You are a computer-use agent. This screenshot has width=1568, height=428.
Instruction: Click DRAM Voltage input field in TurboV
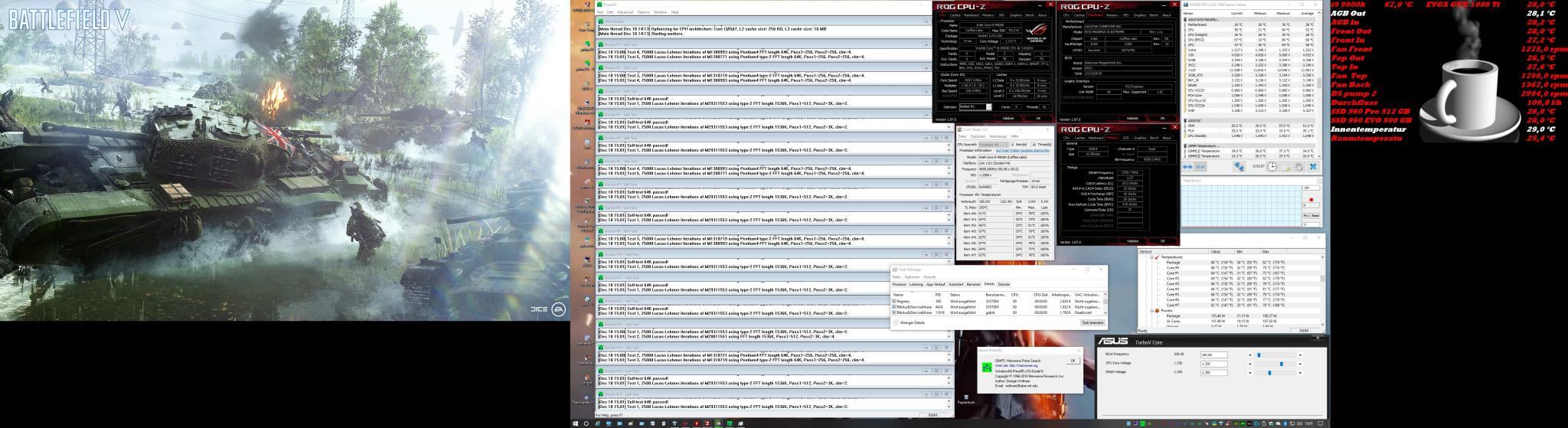1214,373
